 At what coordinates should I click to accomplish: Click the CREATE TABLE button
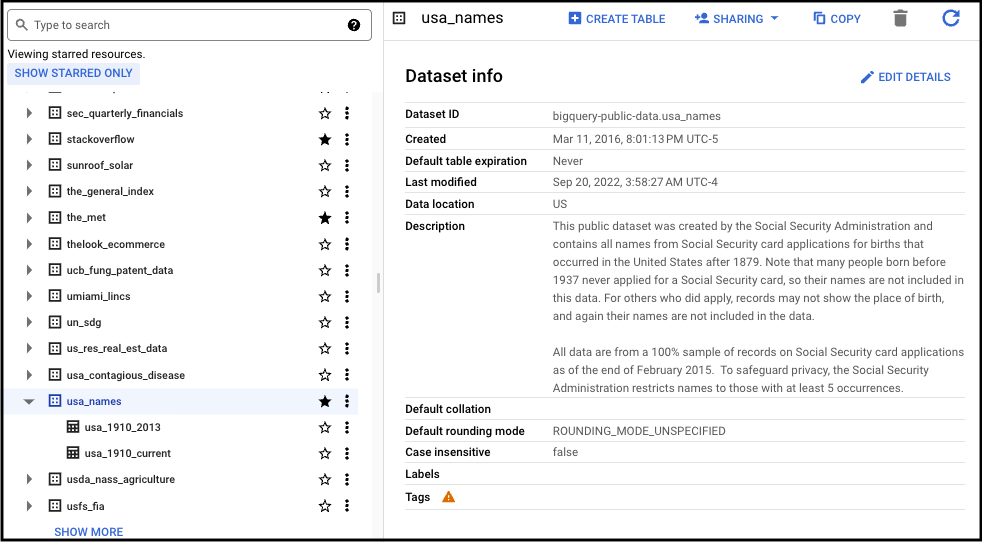tap(617, 19)
